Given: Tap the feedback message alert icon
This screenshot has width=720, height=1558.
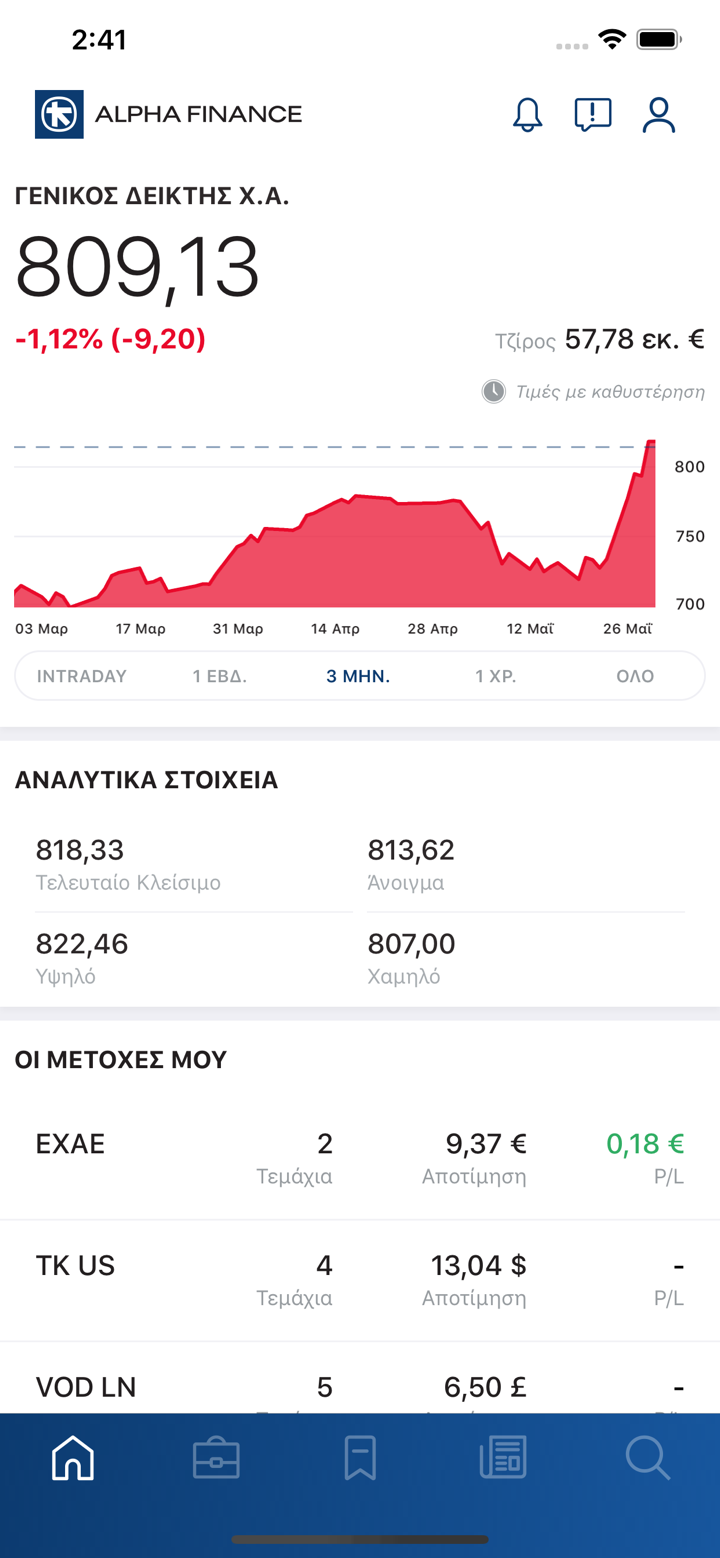Looking at the screenshot, I should (x=593, y=115).
